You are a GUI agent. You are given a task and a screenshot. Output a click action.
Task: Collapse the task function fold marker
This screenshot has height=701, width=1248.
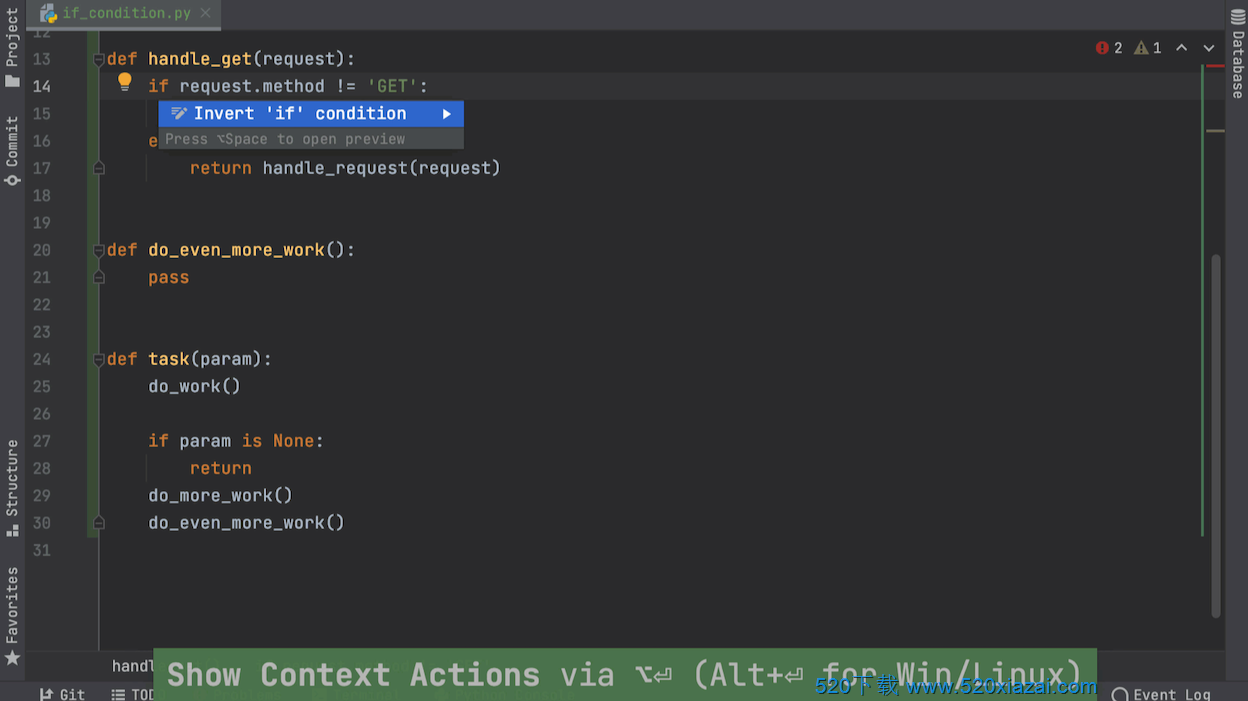coord(99,359)
